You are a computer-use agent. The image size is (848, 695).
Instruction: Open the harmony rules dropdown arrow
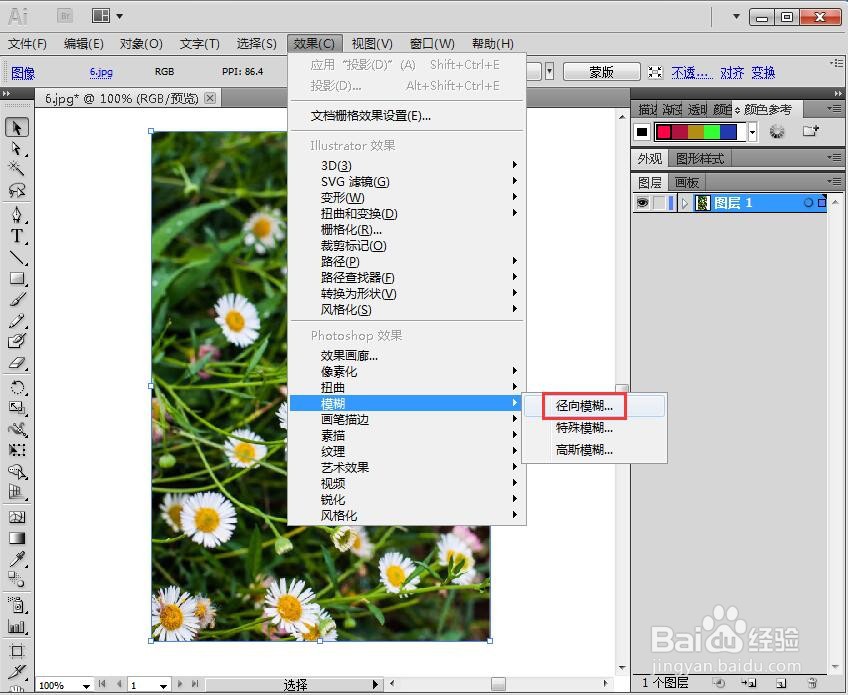[752, 131]
